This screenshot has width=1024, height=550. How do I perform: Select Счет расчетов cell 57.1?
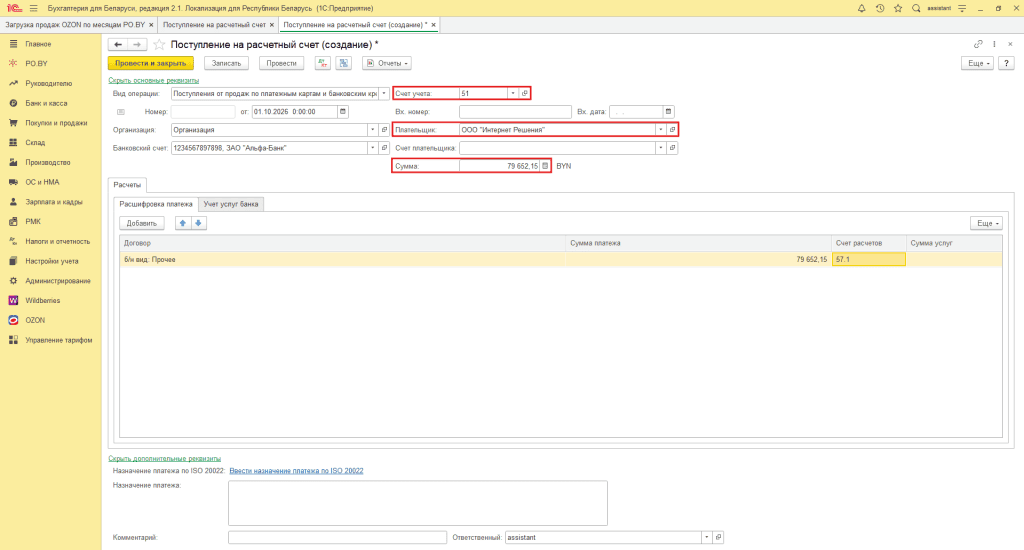[x=869, y=259]
